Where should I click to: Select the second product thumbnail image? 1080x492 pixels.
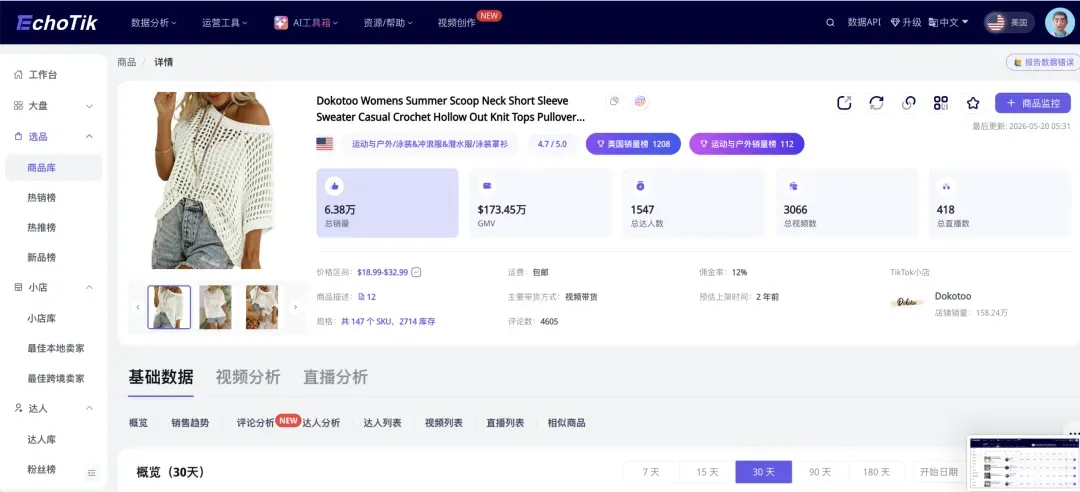click(216, 307)
